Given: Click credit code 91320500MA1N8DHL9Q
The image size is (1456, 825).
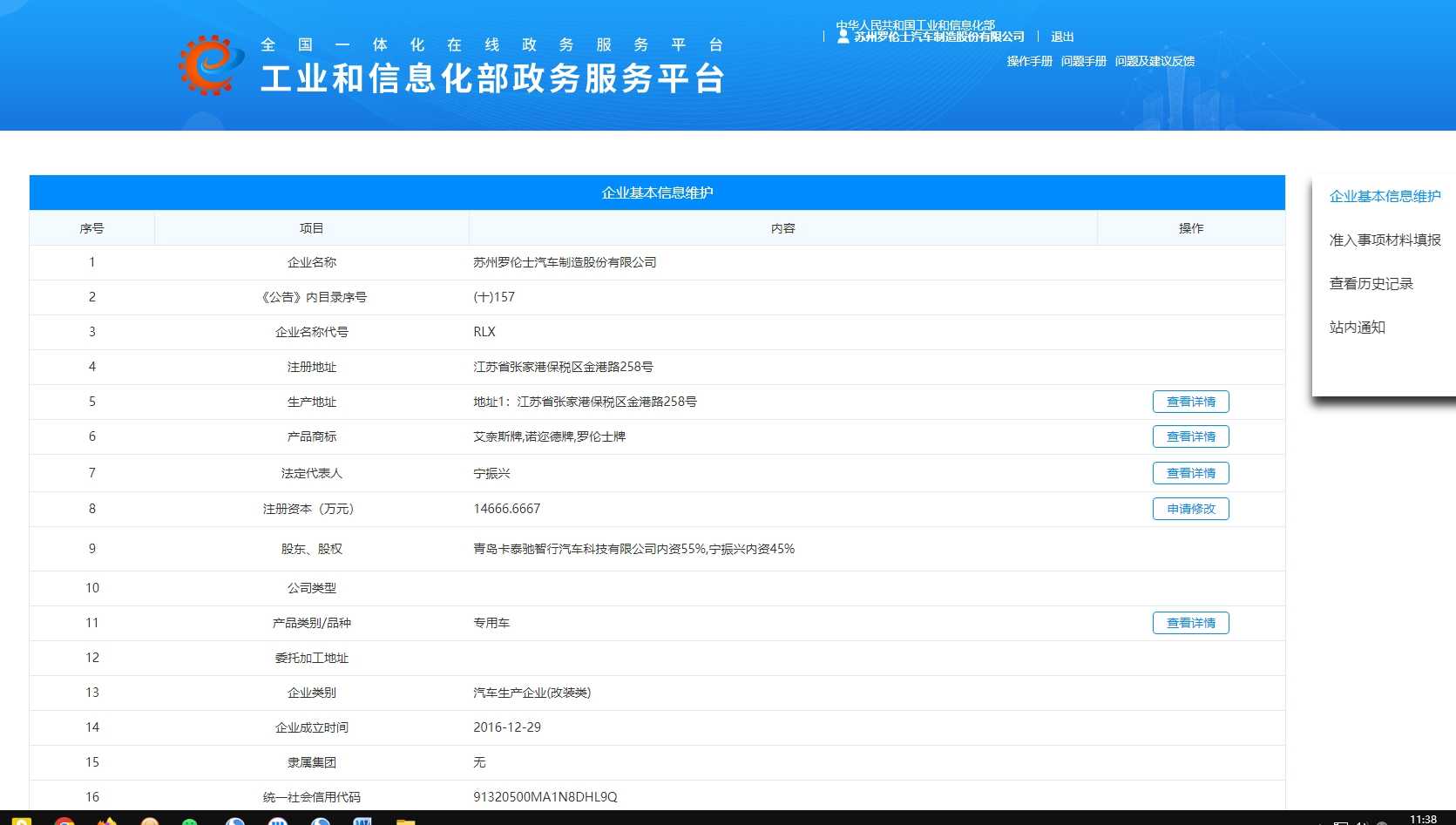Looking at the screenshot, I should 545,797.
